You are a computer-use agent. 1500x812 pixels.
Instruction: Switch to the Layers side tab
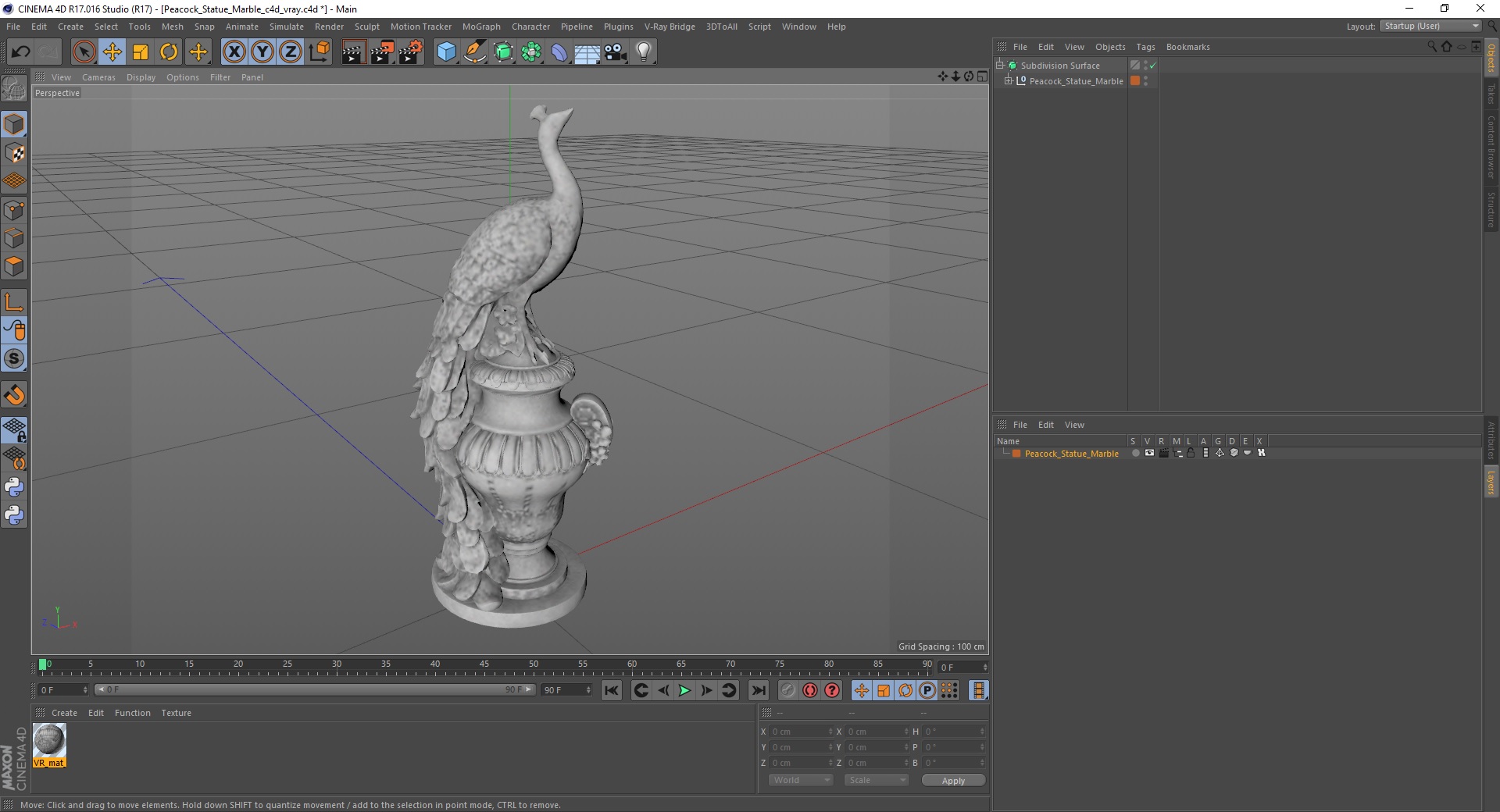pos(1491,483)
